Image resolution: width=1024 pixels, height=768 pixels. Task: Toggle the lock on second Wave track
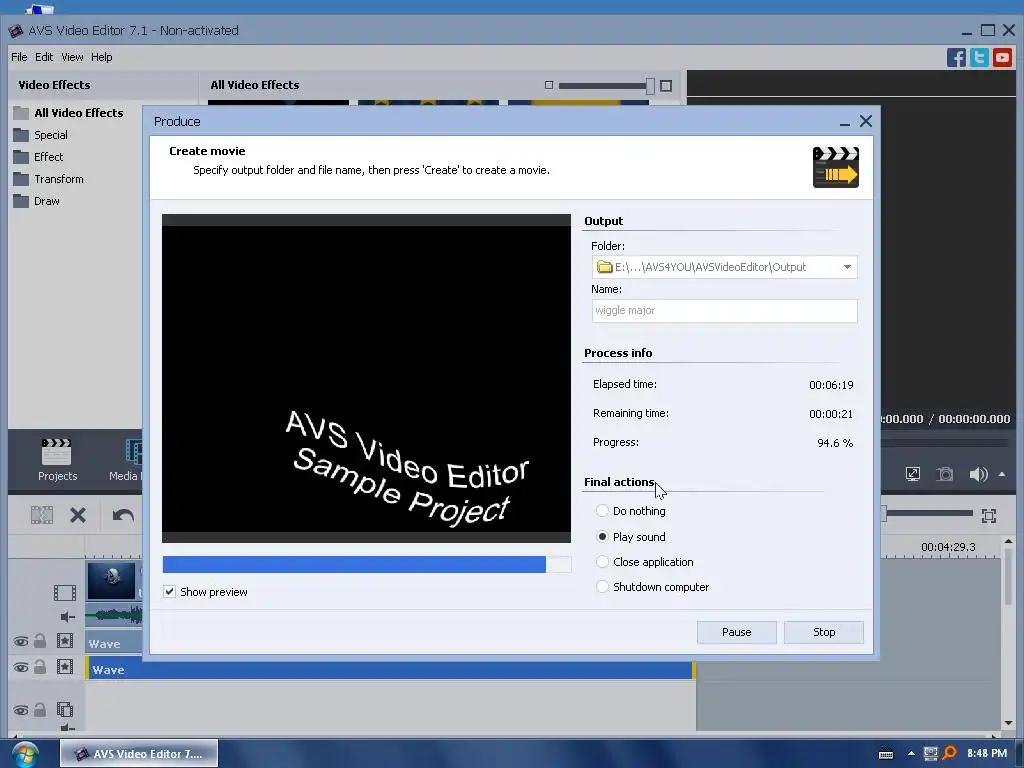tap(40, 667)
